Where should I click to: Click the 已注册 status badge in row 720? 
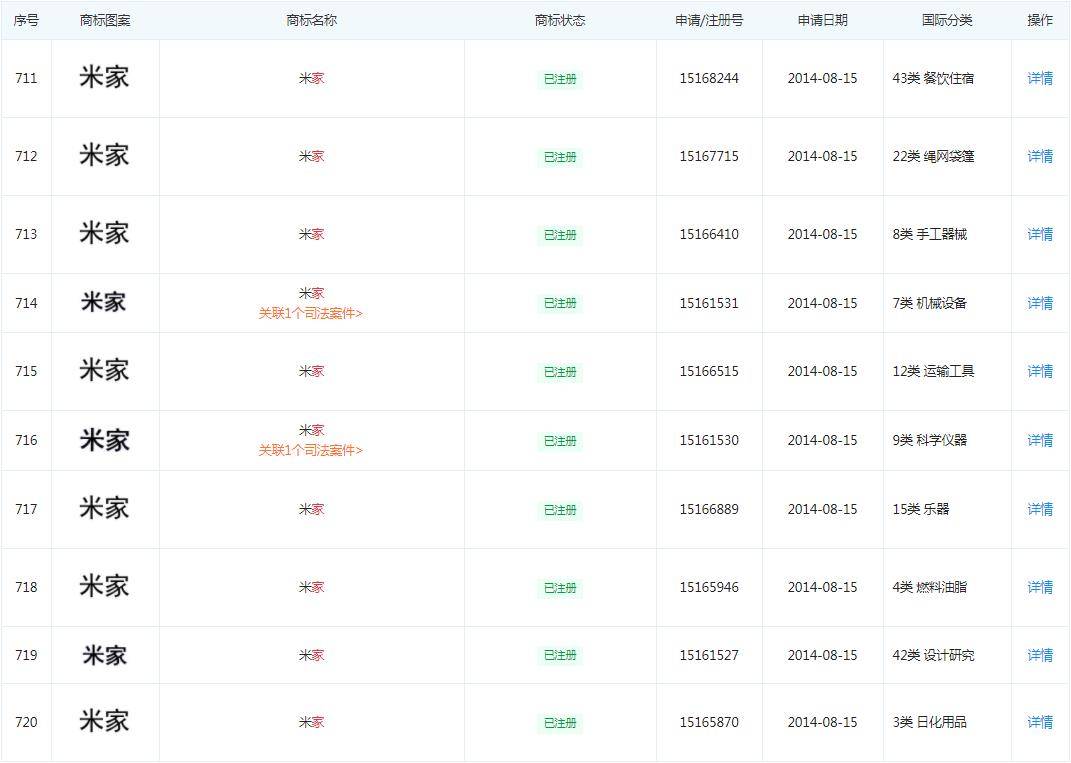[x=560, y=723]
